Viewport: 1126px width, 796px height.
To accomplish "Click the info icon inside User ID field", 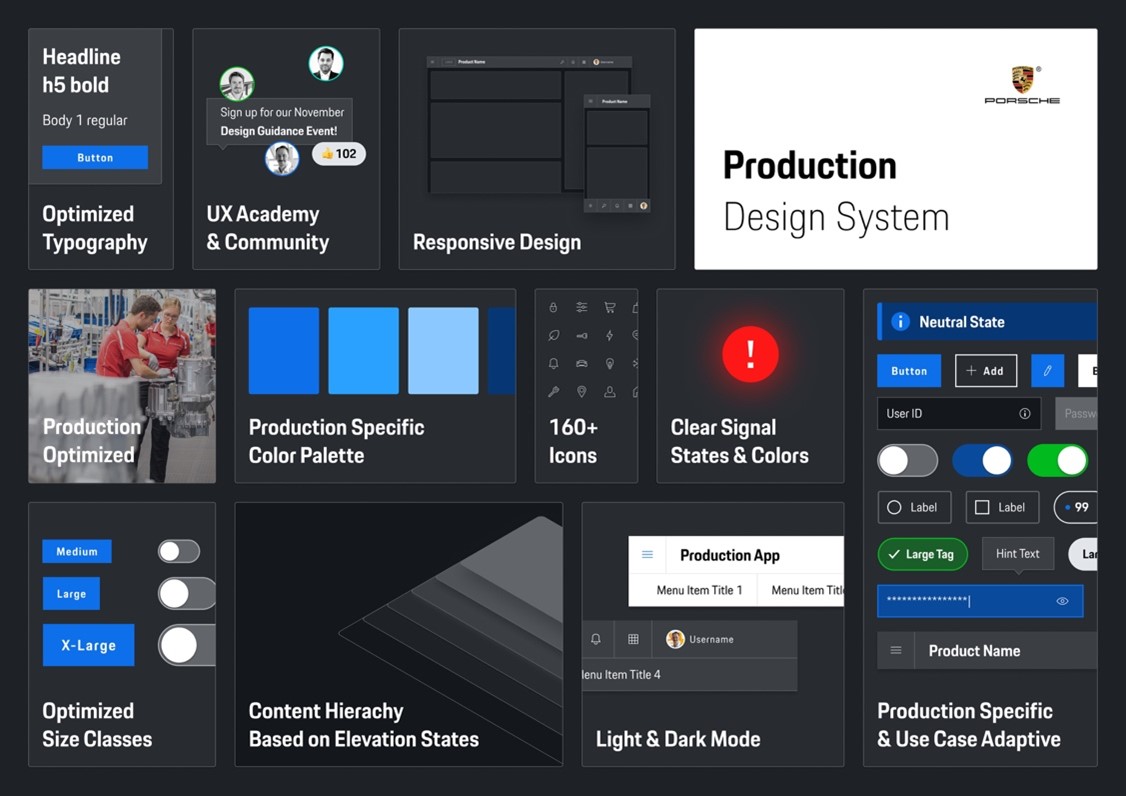I will [x=1025, y=413].
